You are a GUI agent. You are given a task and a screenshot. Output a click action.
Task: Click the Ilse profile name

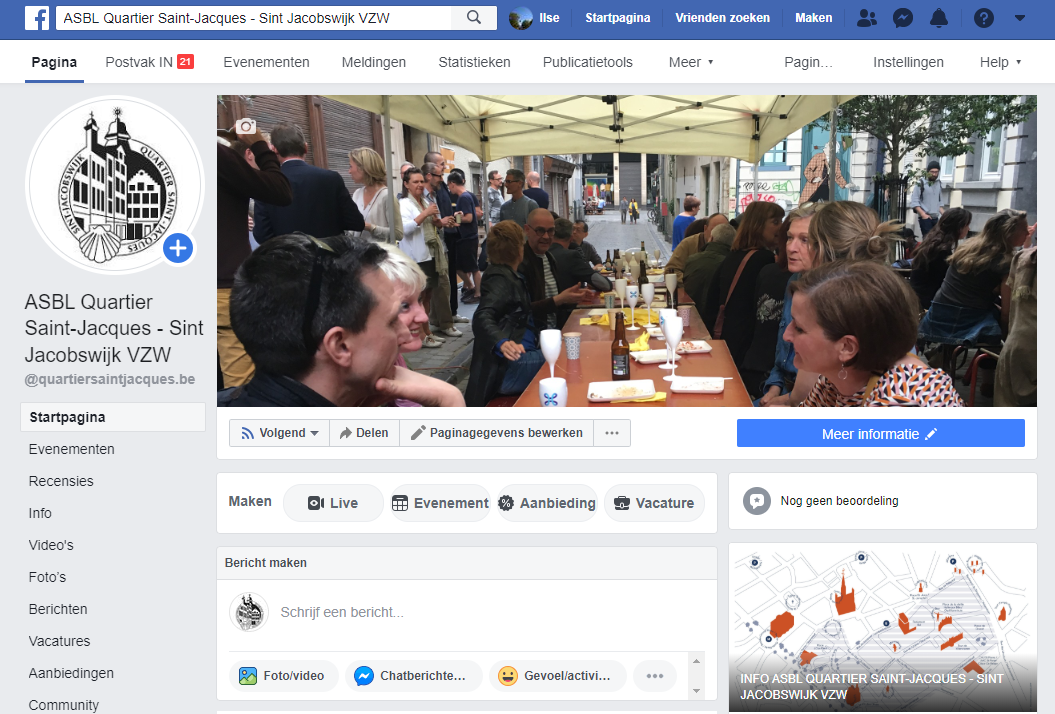coord(549,18)
